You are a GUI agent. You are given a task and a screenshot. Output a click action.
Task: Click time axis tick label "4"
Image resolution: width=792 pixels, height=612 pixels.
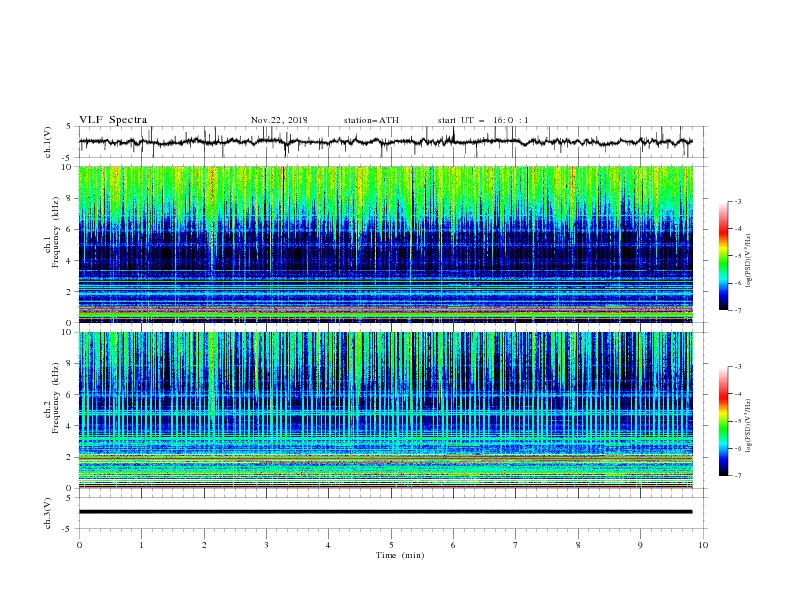click(x=328, y=545)
